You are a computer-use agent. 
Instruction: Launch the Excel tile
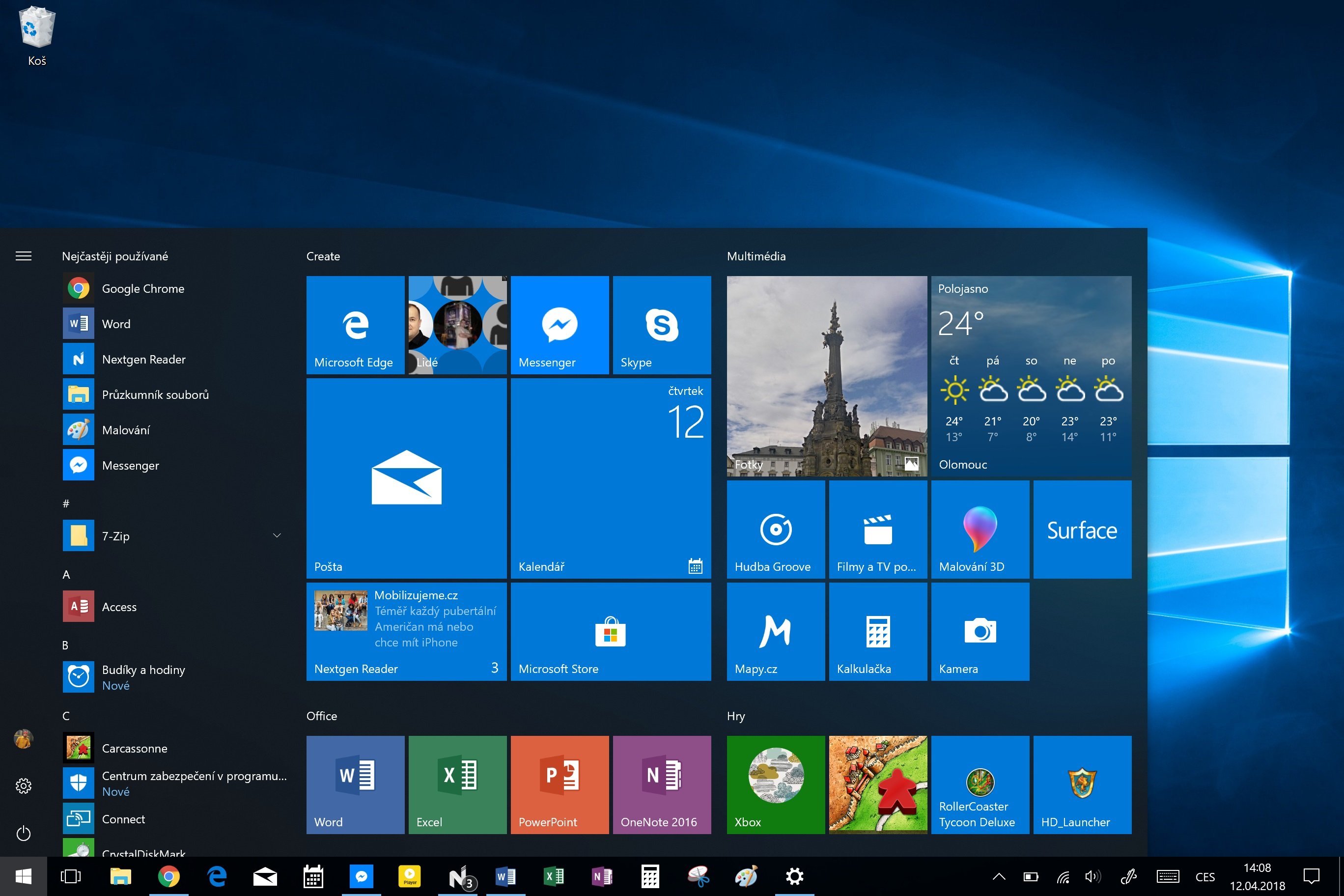click(x=458, y=784)
